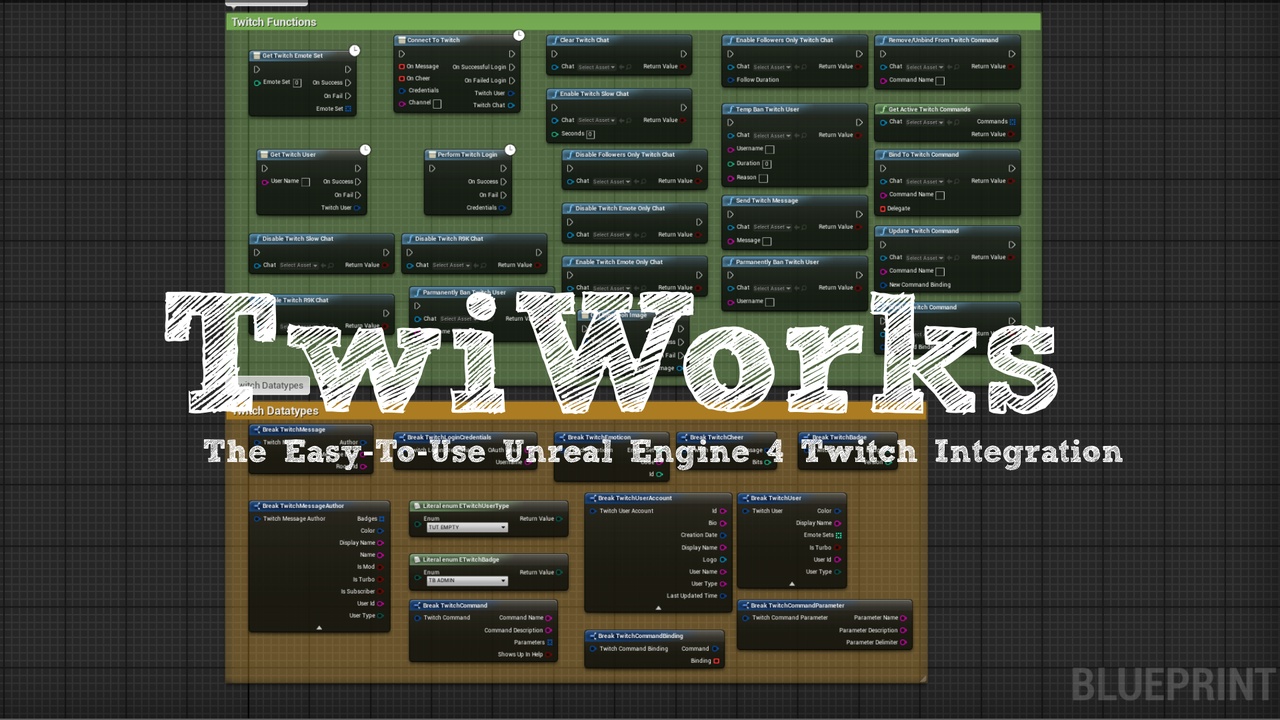Click the Message text box on Send Twitch Message
1280x720 pixels.
coord(767,241)
